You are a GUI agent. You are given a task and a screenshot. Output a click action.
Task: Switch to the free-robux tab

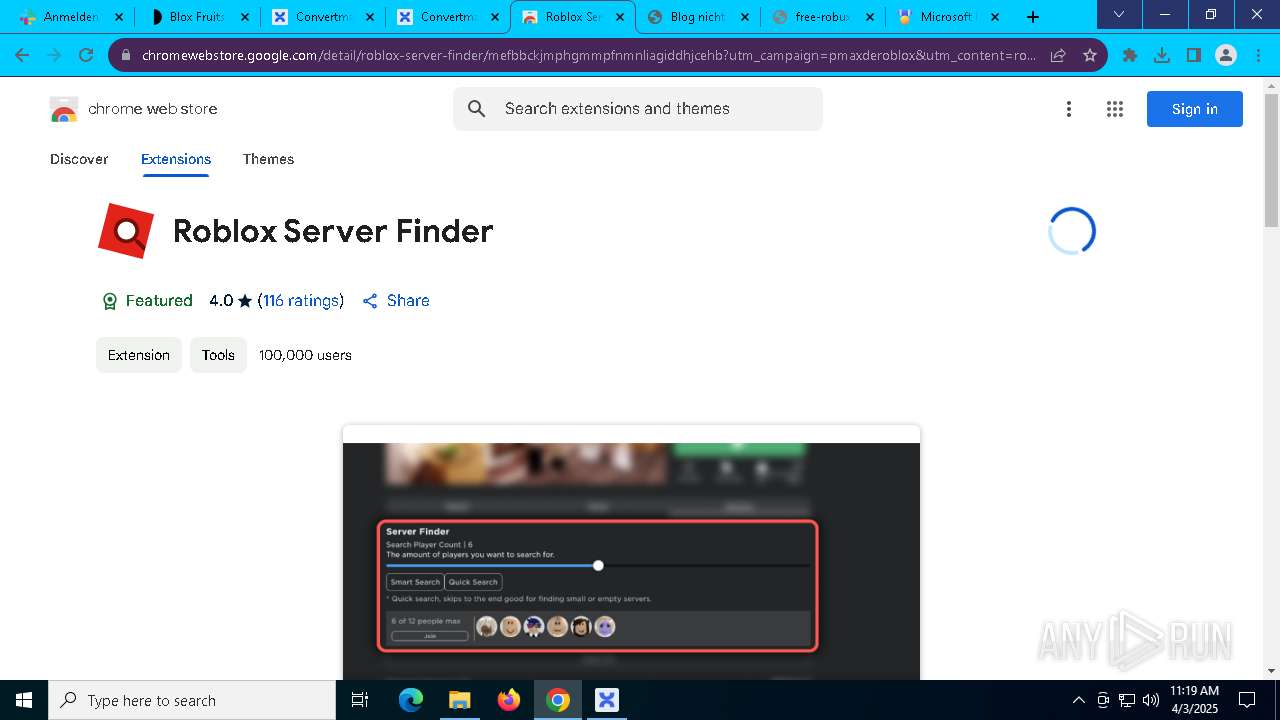(823, 17)
